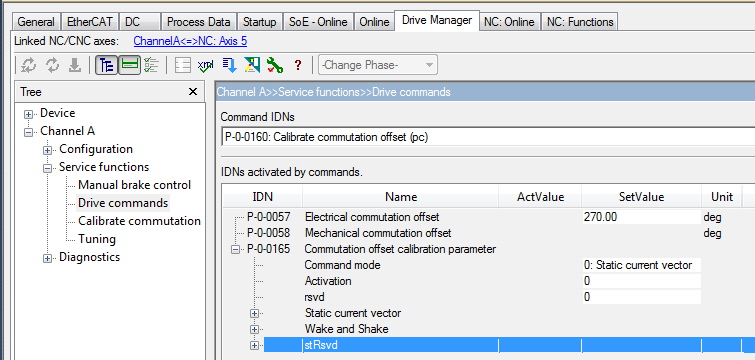Switch to the General tab

click(36, 22)
